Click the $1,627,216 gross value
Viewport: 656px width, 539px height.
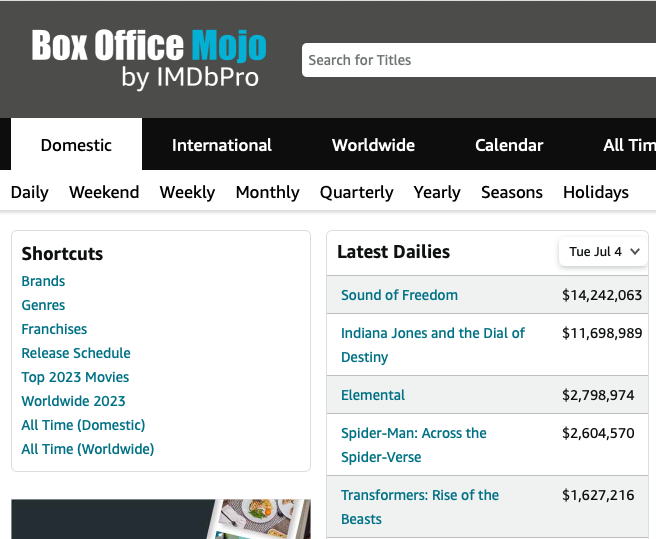click(598, 495)
